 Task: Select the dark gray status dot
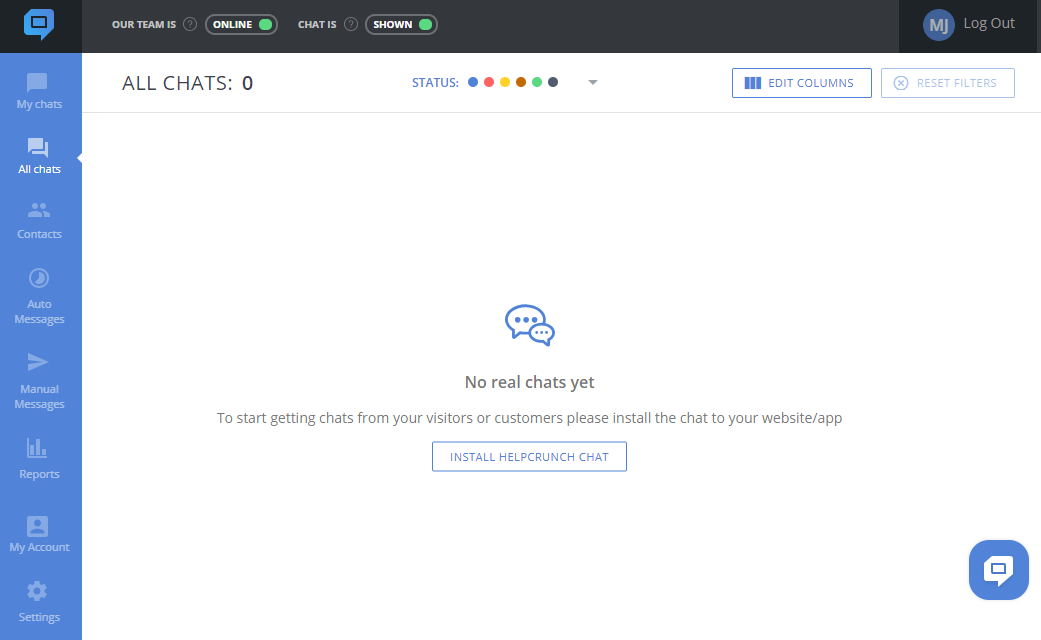pyautogui.click(x=553, y=82)
